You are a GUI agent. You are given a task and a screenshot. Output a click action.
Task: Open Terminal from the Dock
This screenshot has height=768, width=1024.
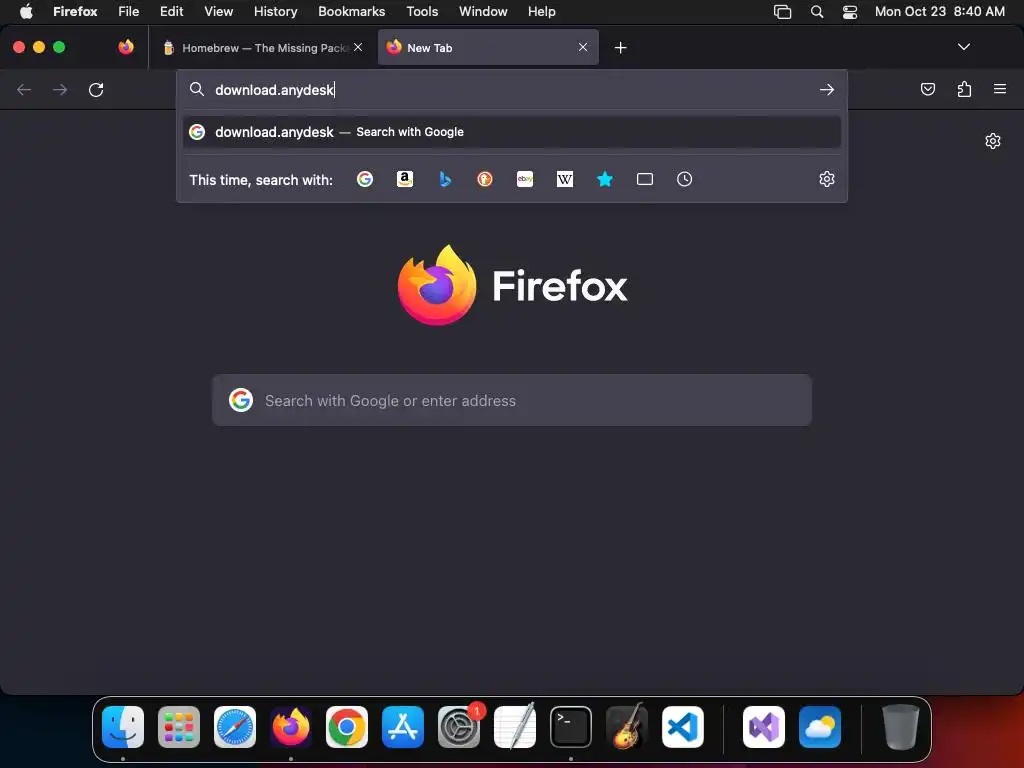571,727
